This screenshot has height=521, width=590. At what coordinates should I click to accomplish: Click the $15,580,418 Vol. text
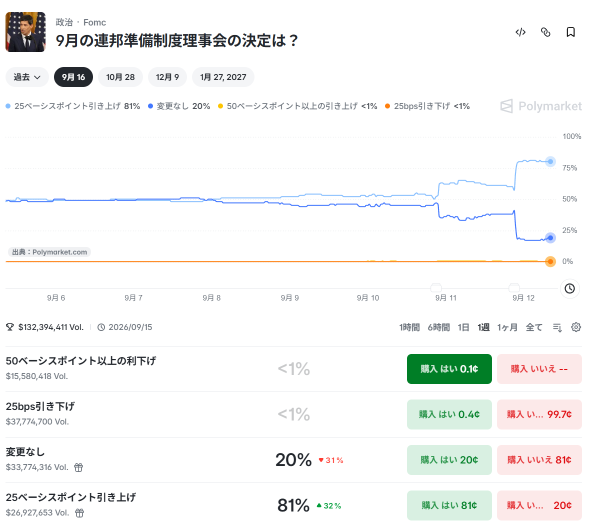coord(37,376)
